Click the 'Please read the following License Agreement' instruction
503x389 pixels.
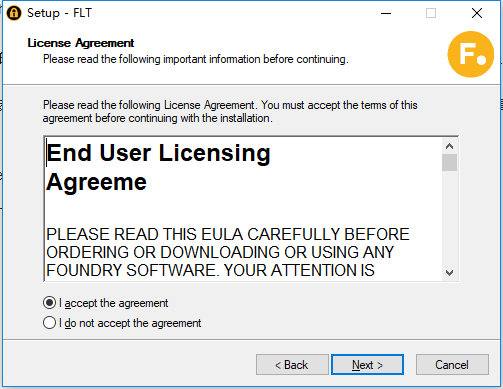coord(230,112)
